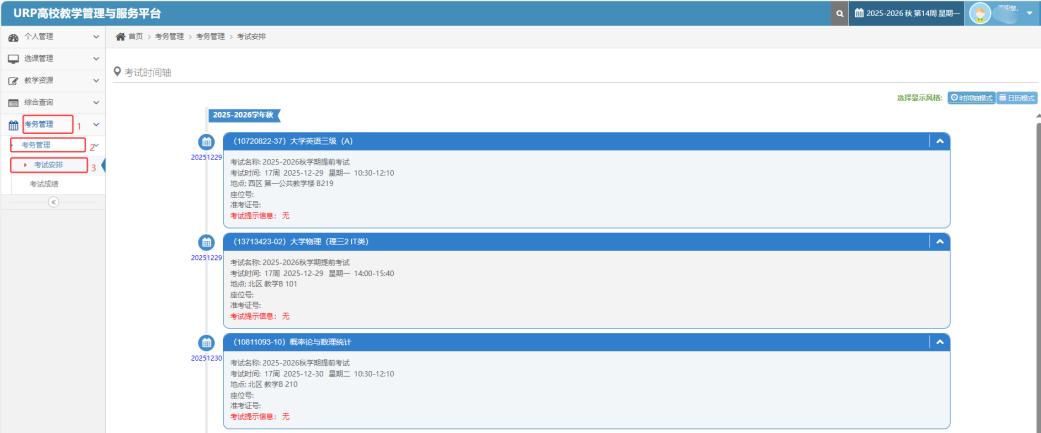Click the 选课管理 monitor icon
Screen dimensions: 1041x433
(12, 59)
